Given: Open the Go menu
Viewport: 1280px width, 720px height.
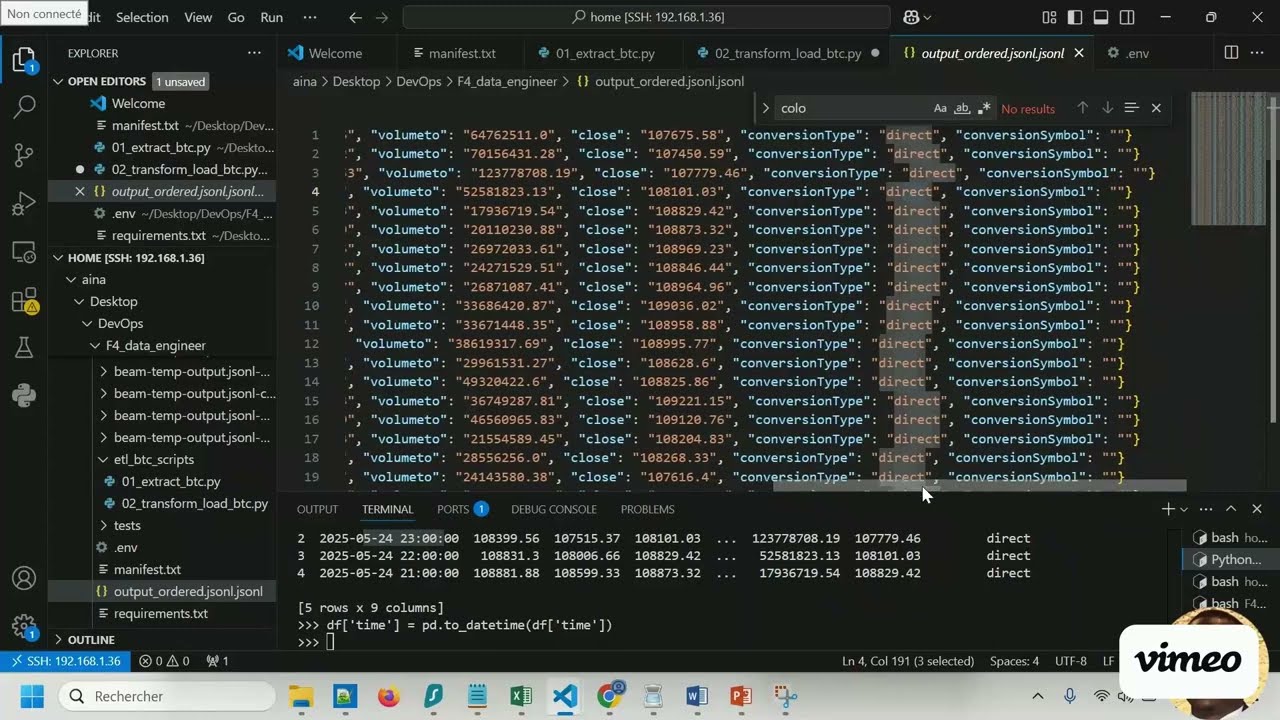Looking at the screenshot, I should 236,17.
